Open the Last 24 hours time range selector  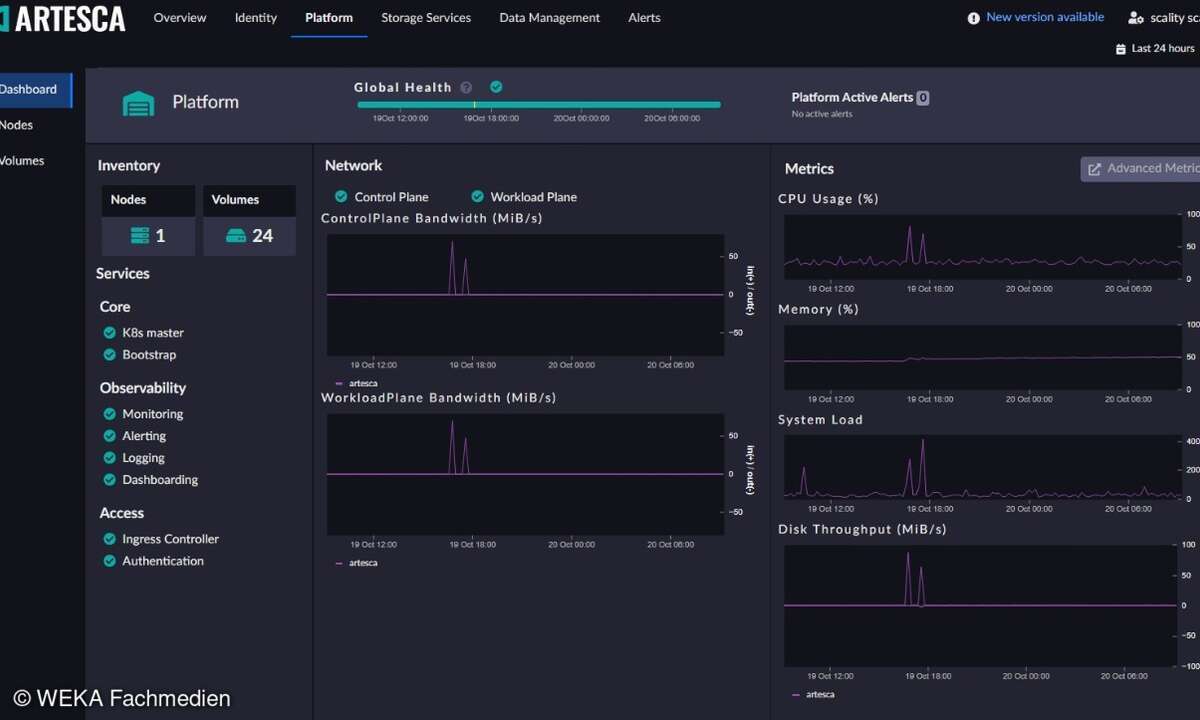(1156, 48)
